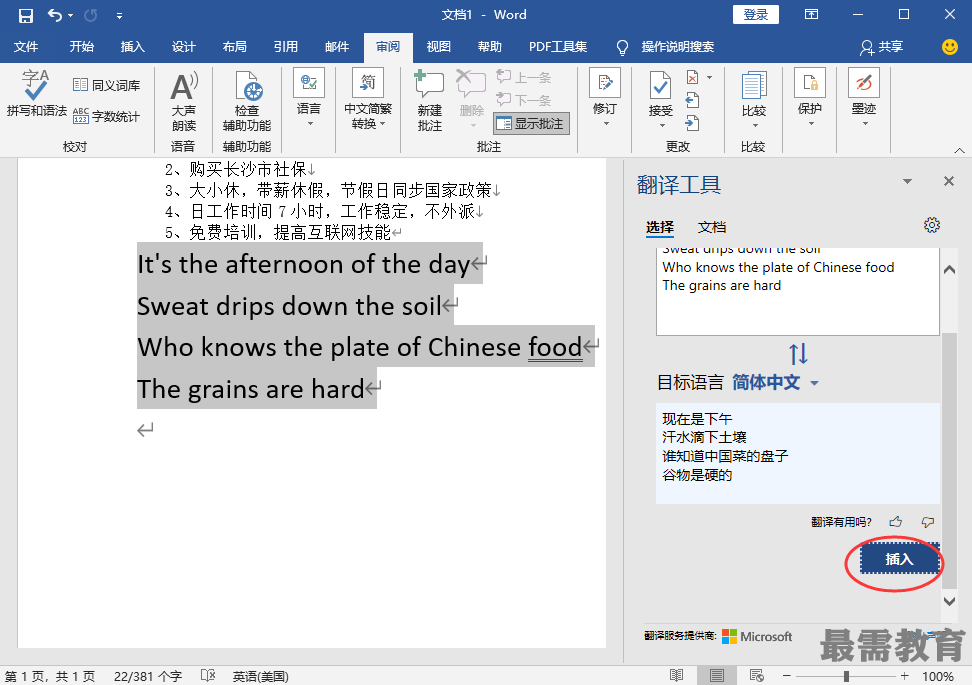Click the proofing status icon
The image size is (972, 685).
pyautogui.click(x=208, y=676)
